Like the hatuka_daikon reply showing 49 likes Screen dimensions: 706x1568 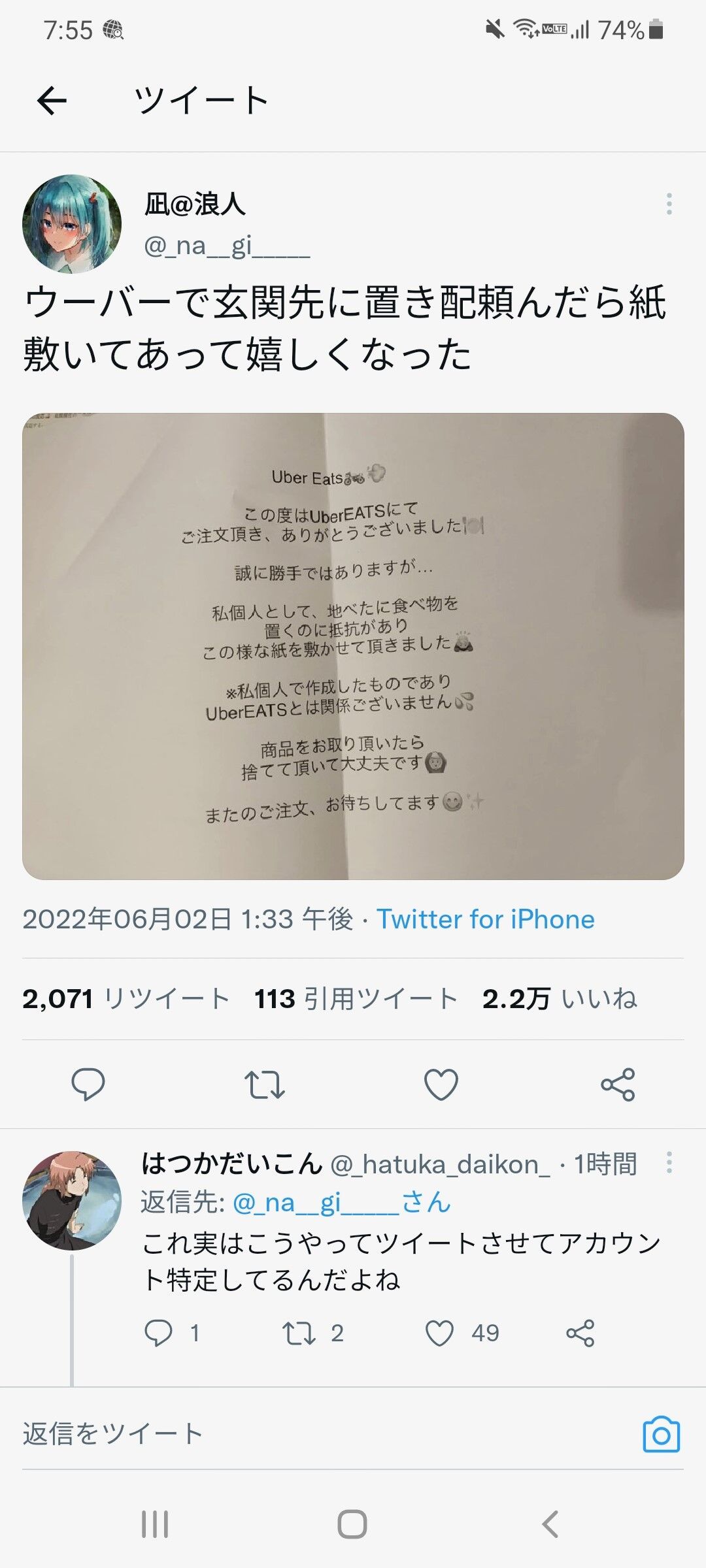tap(439, 1333)
